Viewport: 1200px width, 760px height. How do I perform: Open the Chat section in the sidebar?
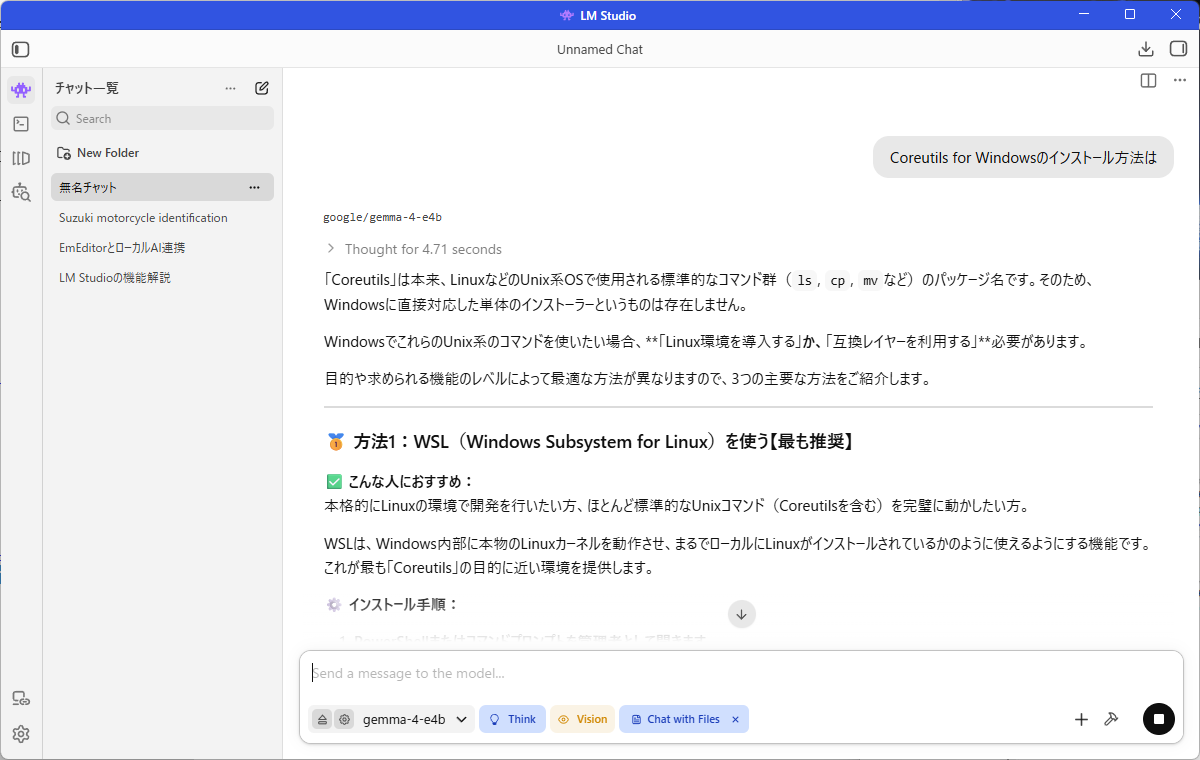(21, 90)
